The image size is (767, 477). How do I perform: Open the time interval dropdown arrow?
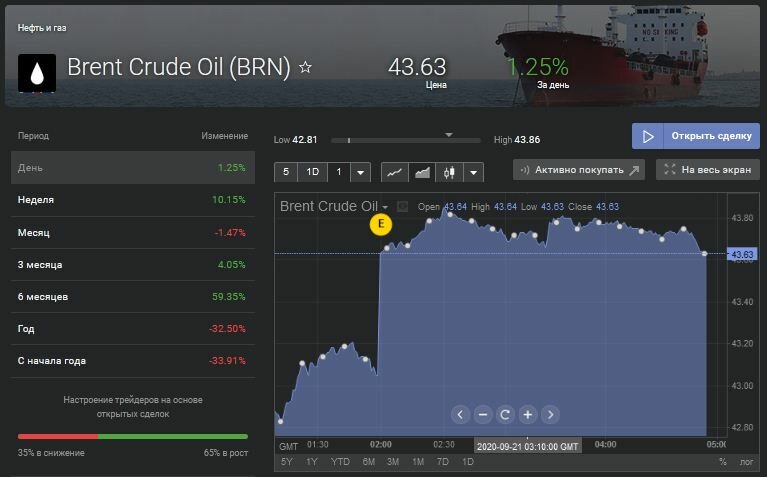(x=361, y=172)
